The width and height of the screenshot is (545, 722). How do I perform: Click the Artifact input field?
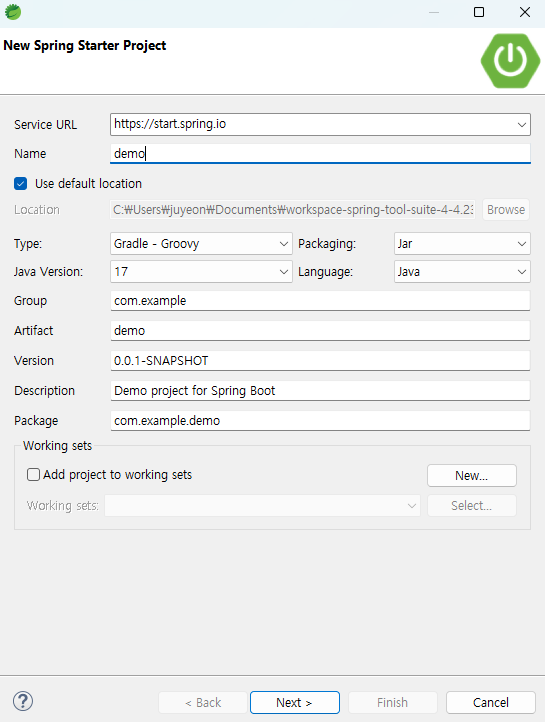tap(320, 331)
